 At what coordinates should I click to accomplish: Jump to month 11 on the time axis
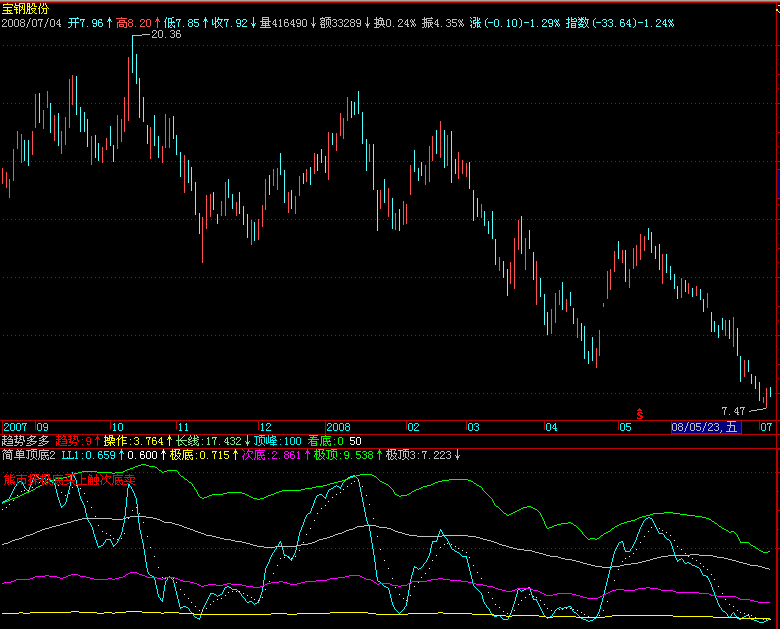[x=182, y=426]
